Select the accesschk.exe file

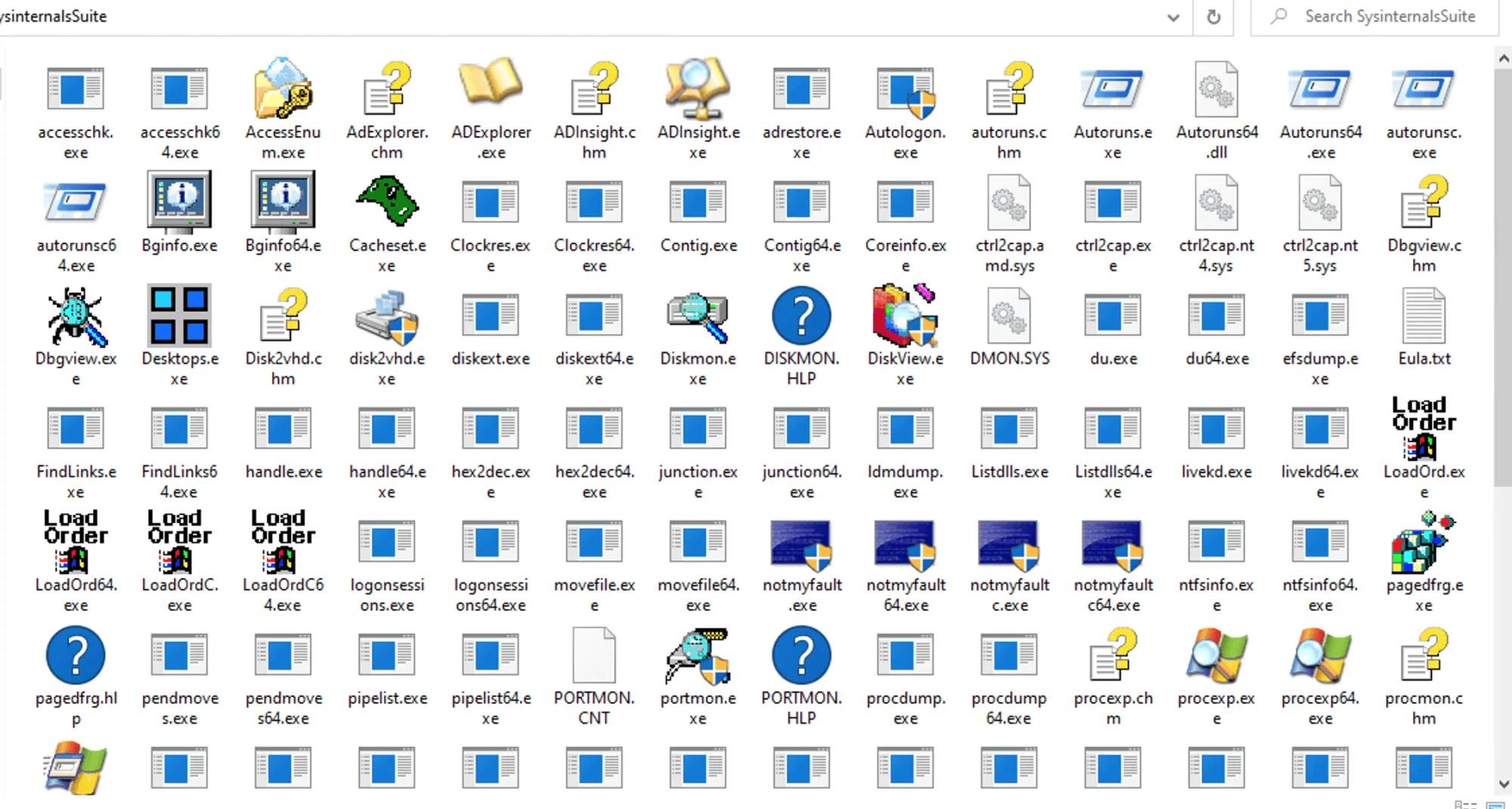point(76,112)
